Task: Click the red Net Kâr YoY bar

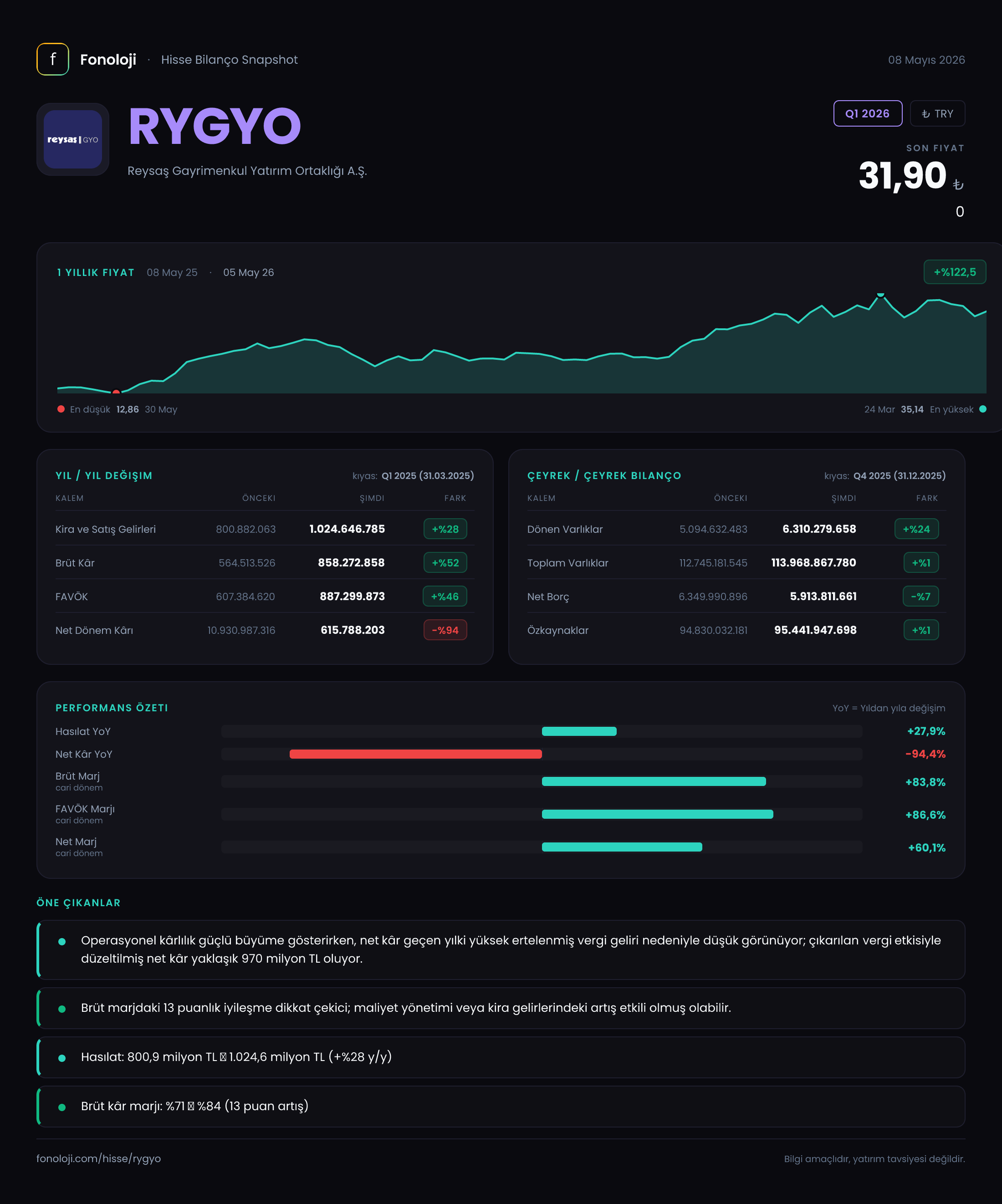Action: click(415, 754)
